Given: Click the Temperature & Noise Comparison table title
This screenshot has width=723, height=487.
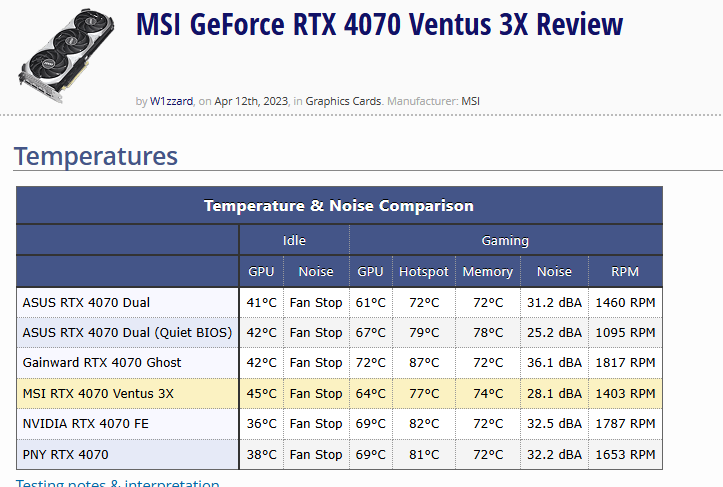Looking at the screenshot, I should 339,206.
